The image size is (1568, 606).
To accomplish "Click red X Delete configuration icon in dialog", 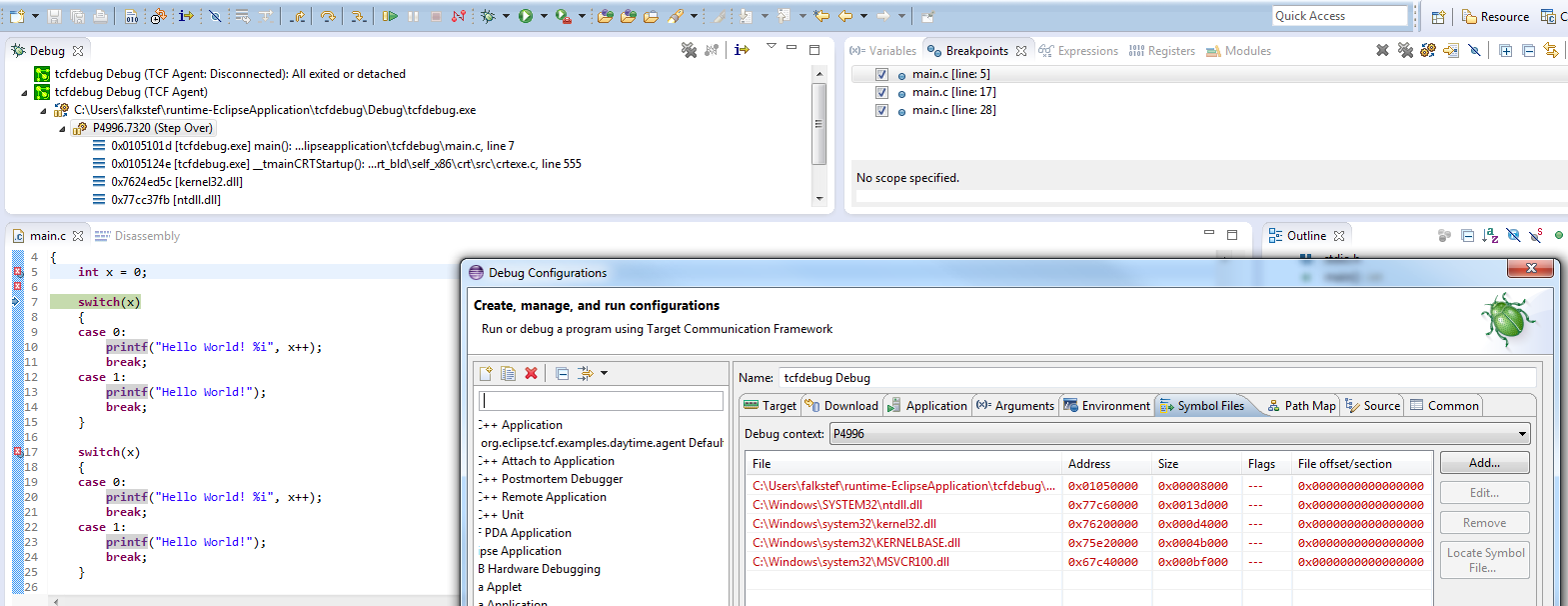I will pyautogui.click(x=531, y=373).
